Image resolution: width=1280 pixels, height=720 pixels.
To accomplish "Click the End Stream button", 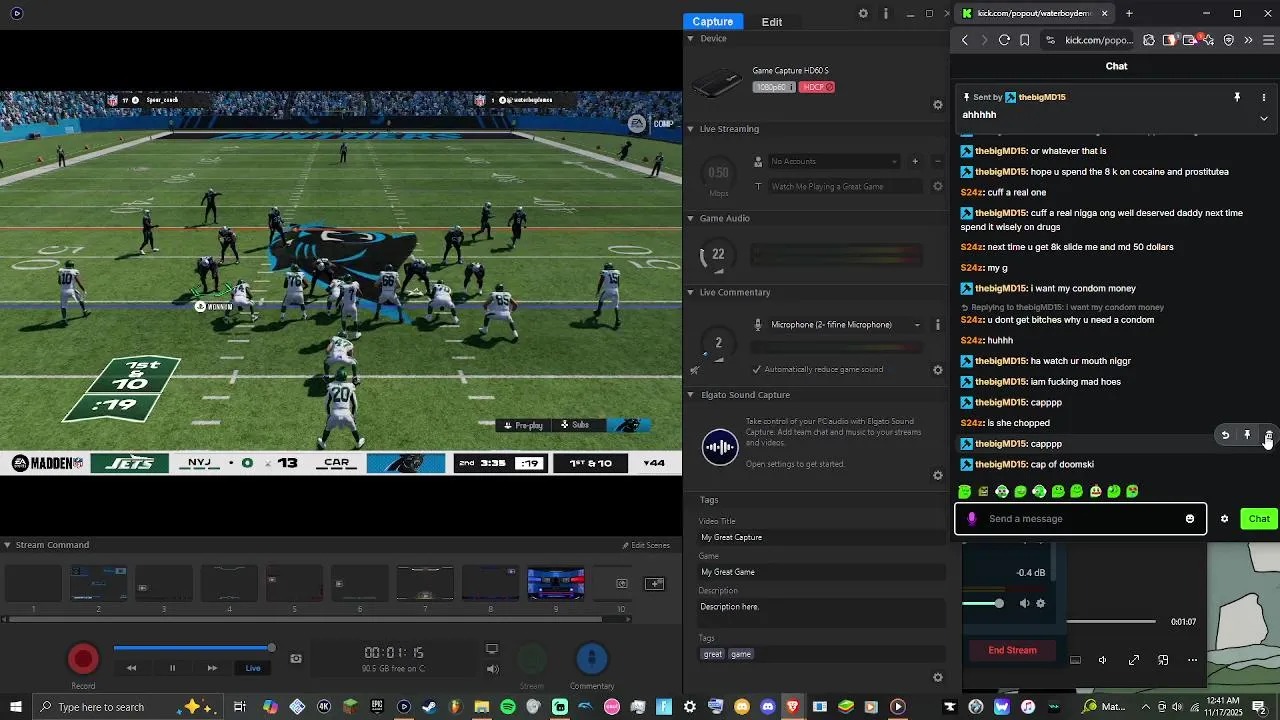I will 1012,650.
